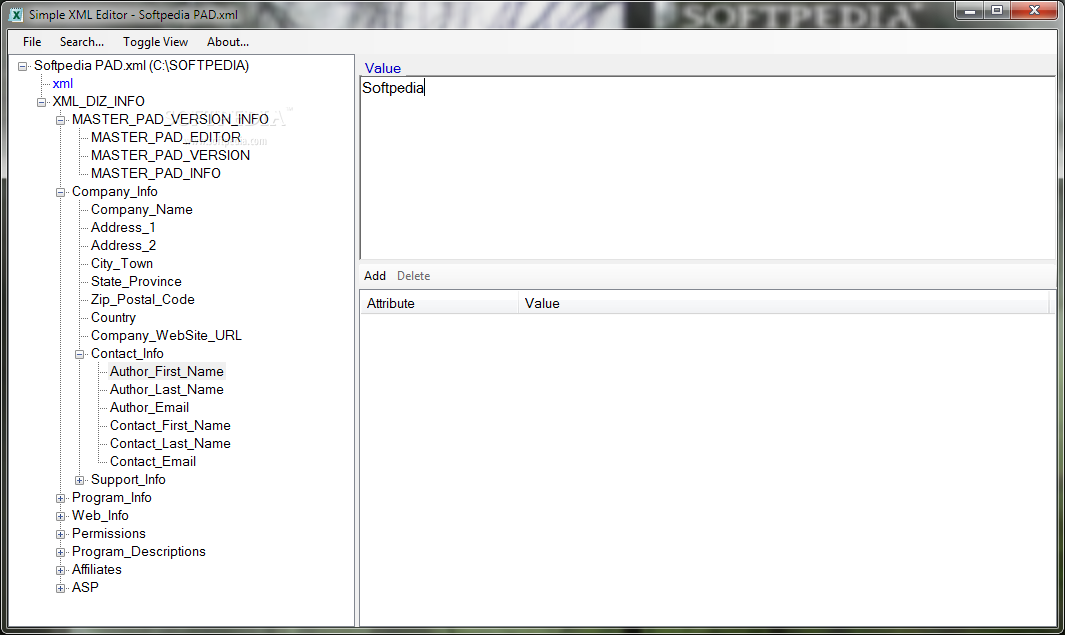Expand the Web_Info node
Viewport: 1065px width, 635px height.
pyautogui.click(x=60, y=517)
